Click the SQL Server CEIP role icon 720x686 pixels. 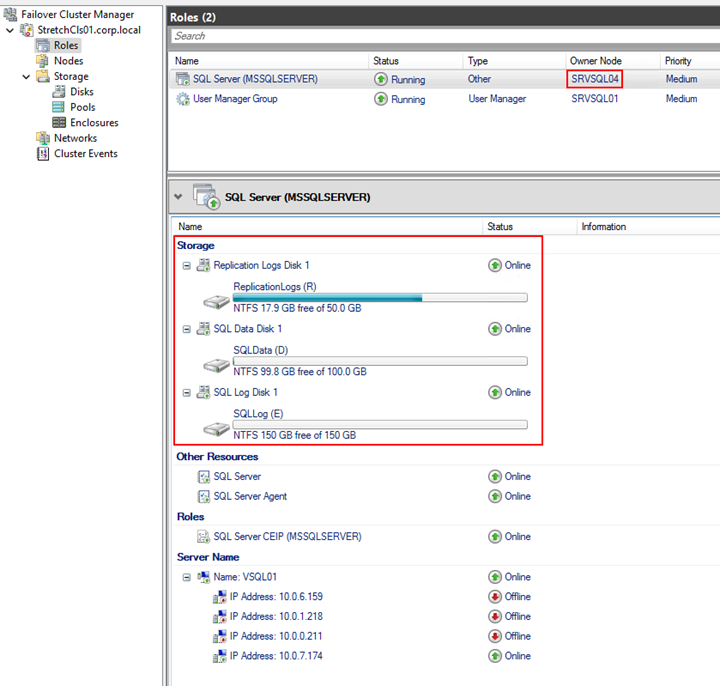(203, 536)
